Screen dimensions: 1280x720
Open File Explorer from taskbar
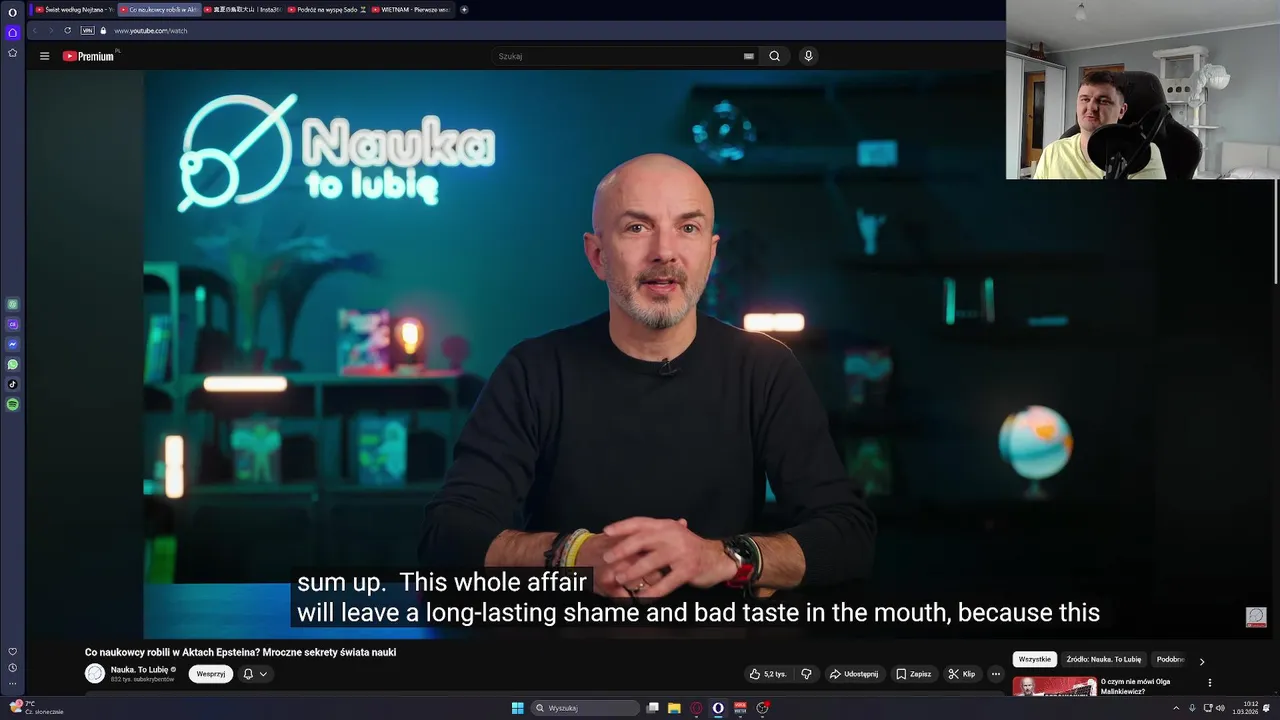click(674, 708)
